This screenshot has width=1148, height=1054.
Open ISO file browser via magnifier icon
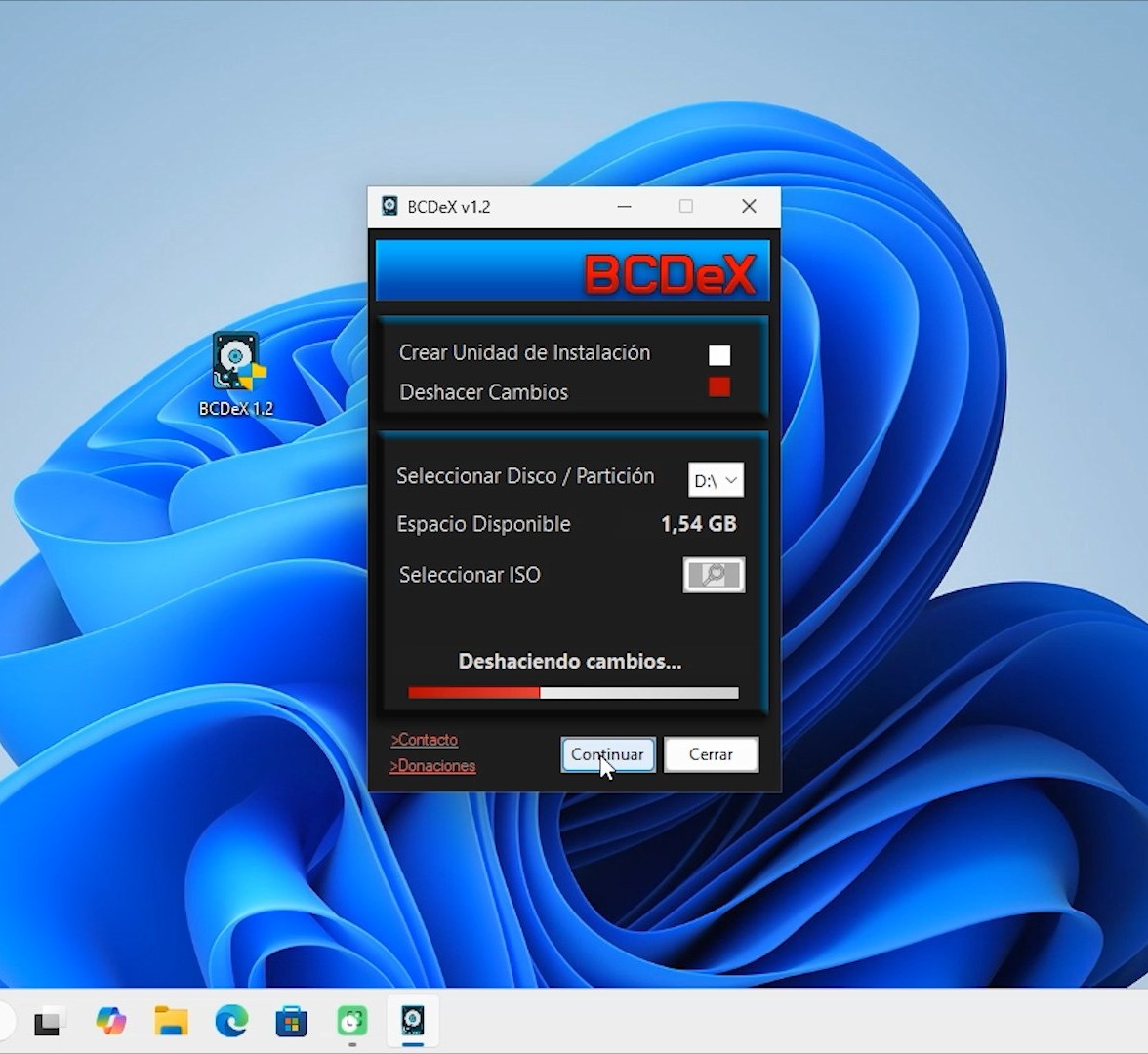pos(714,575)
